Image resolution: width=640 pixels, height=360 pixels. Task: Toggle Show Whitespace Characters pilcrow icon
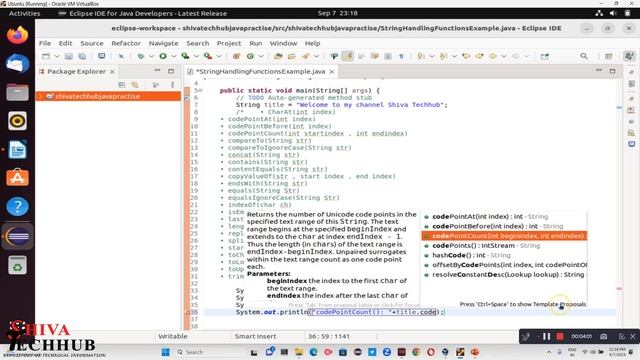click(x=401, y=56)
